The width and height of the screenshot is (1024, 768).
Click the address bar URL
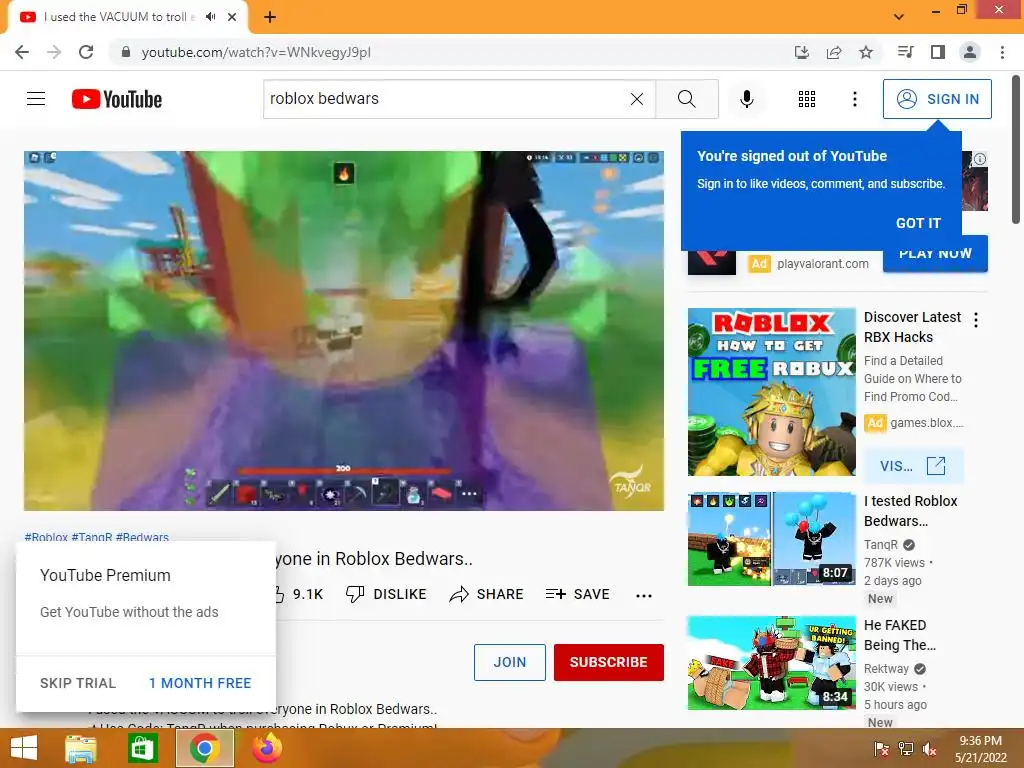(256, 52)
